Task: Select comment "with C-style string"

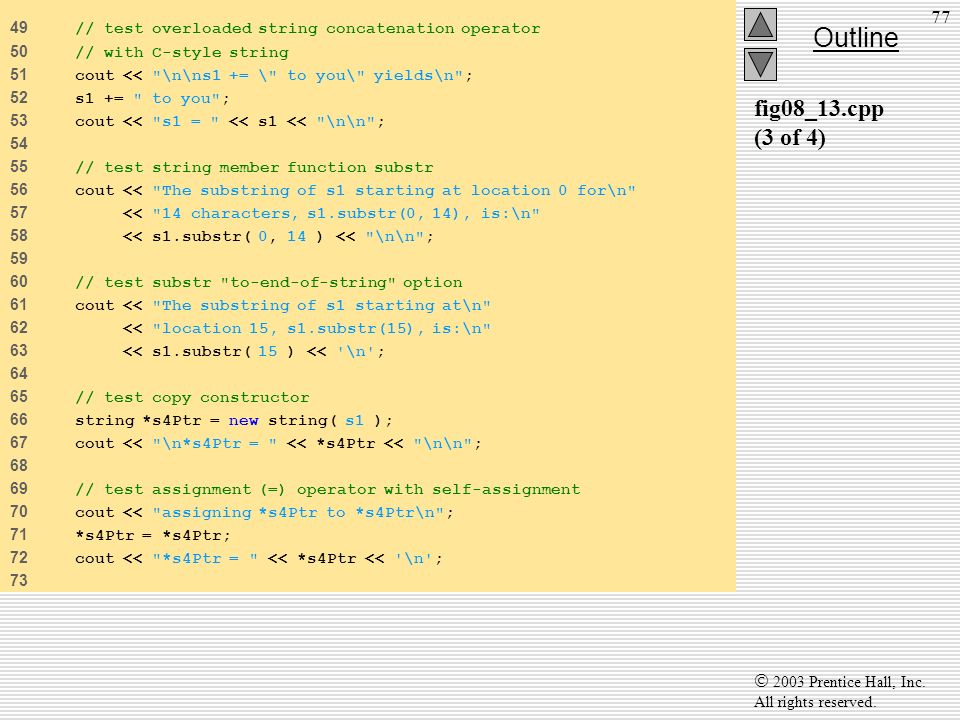Action: 182,52
